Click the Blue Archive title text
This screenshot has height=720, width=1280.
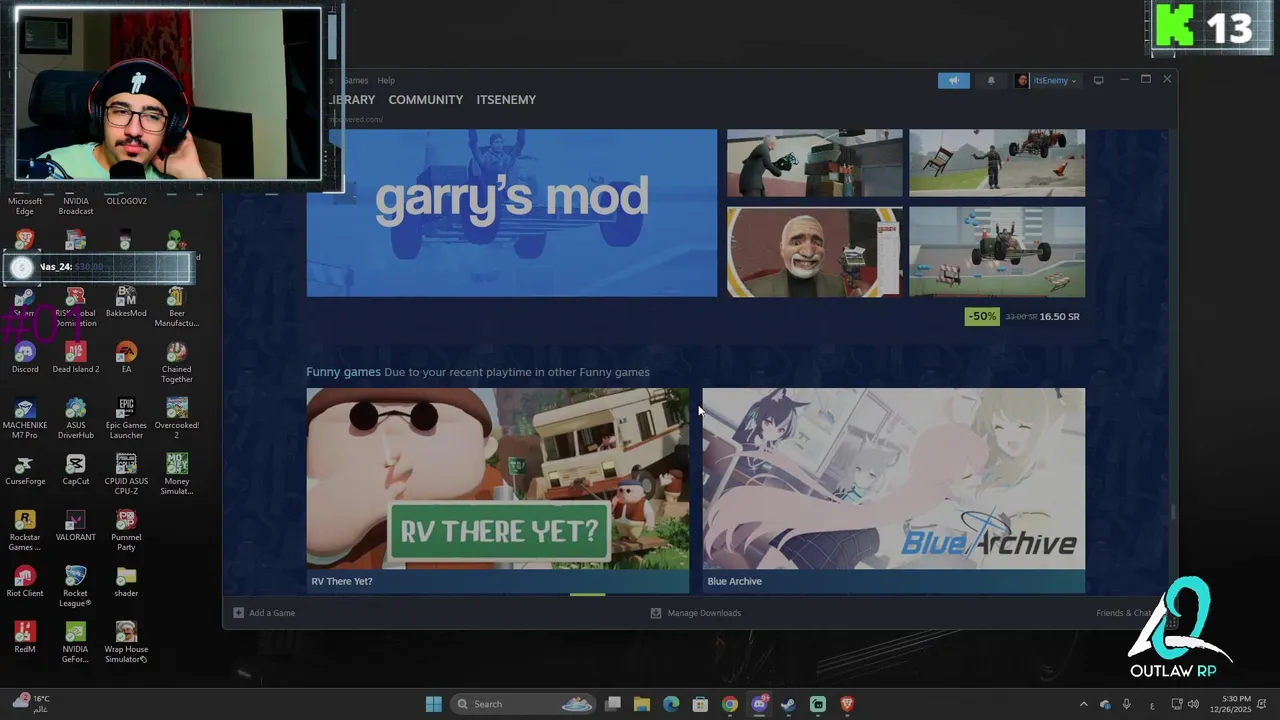tap(734, 581)
